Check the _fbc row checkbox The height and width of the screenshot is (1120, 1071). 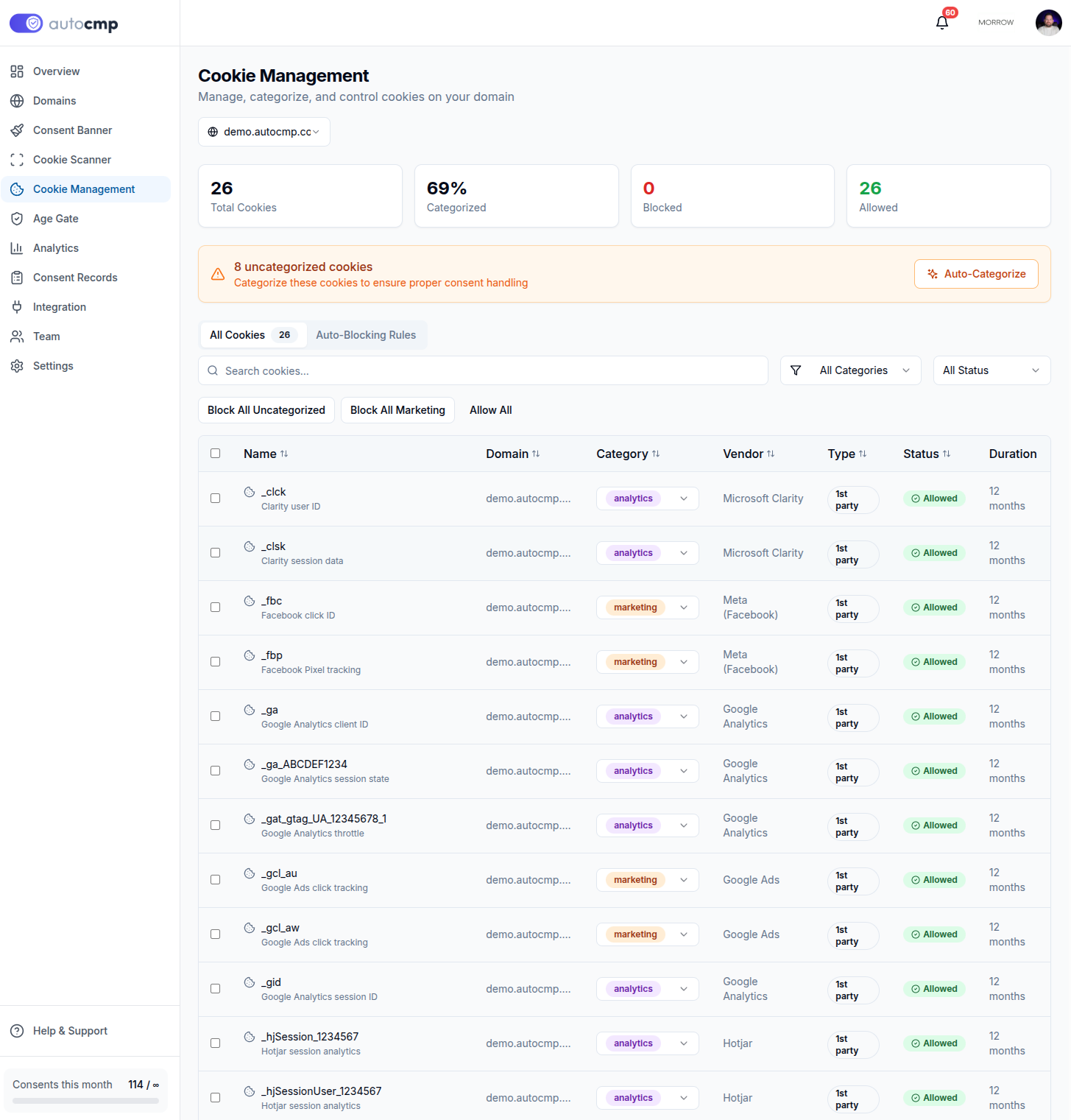(x=216, y=607)
